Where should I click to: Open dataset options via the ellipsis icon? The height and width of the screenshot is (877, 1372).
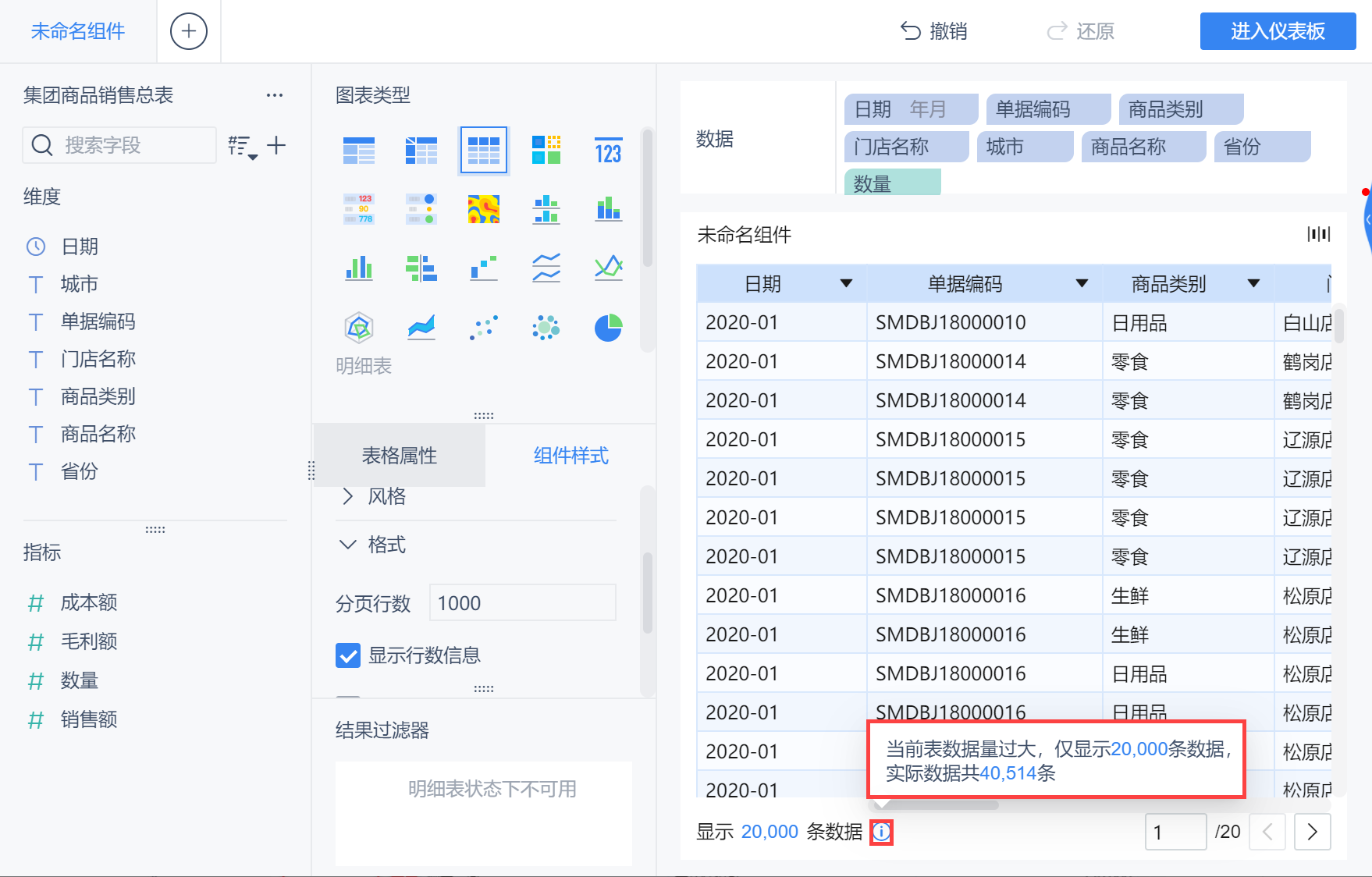(x=274, y=94)
